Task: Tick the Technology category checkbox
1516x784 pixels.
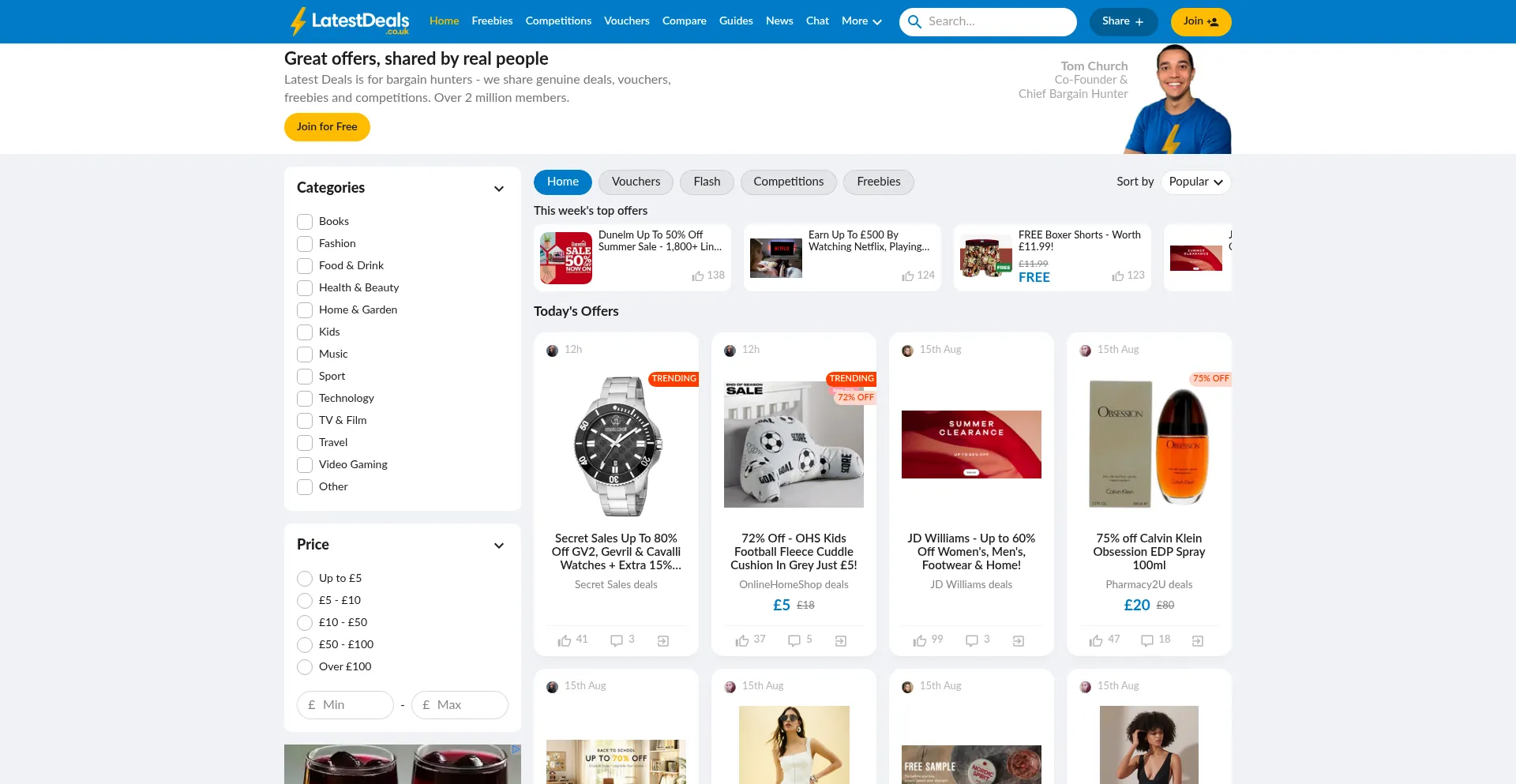Action: pyautogui.click(x=305, y=399)
